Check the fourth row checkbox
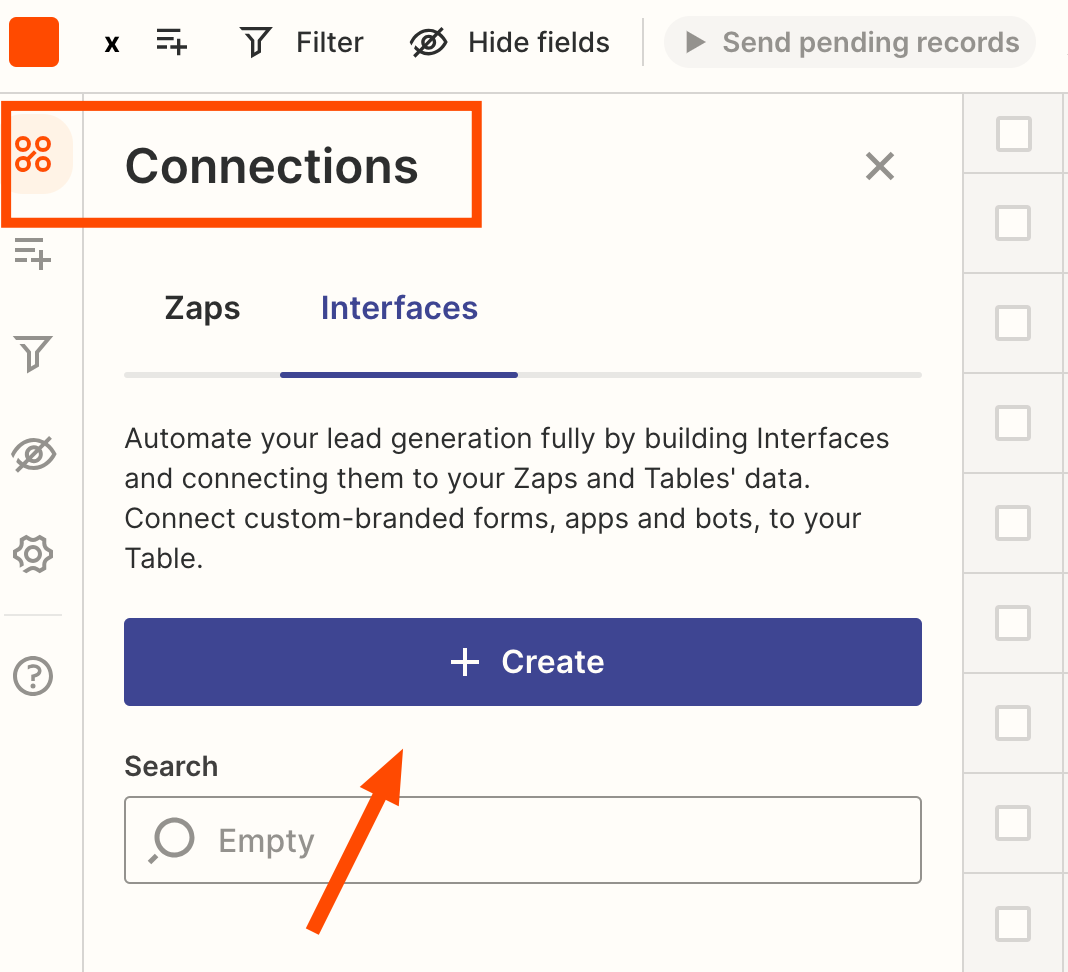Screen dimensions: 1068x972 (x=1013, y=423)
